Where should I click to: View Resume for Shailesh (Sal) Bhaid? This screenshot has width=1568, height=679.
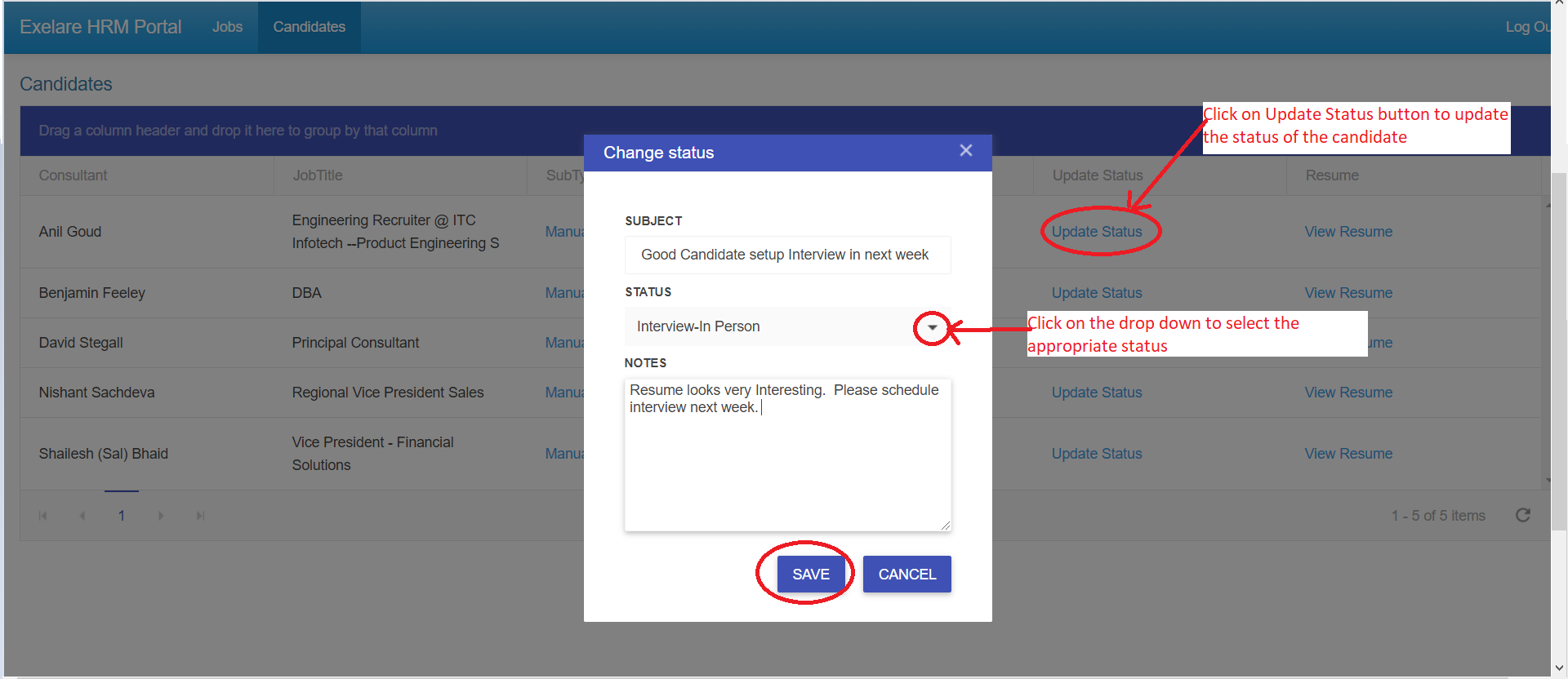1348,454
